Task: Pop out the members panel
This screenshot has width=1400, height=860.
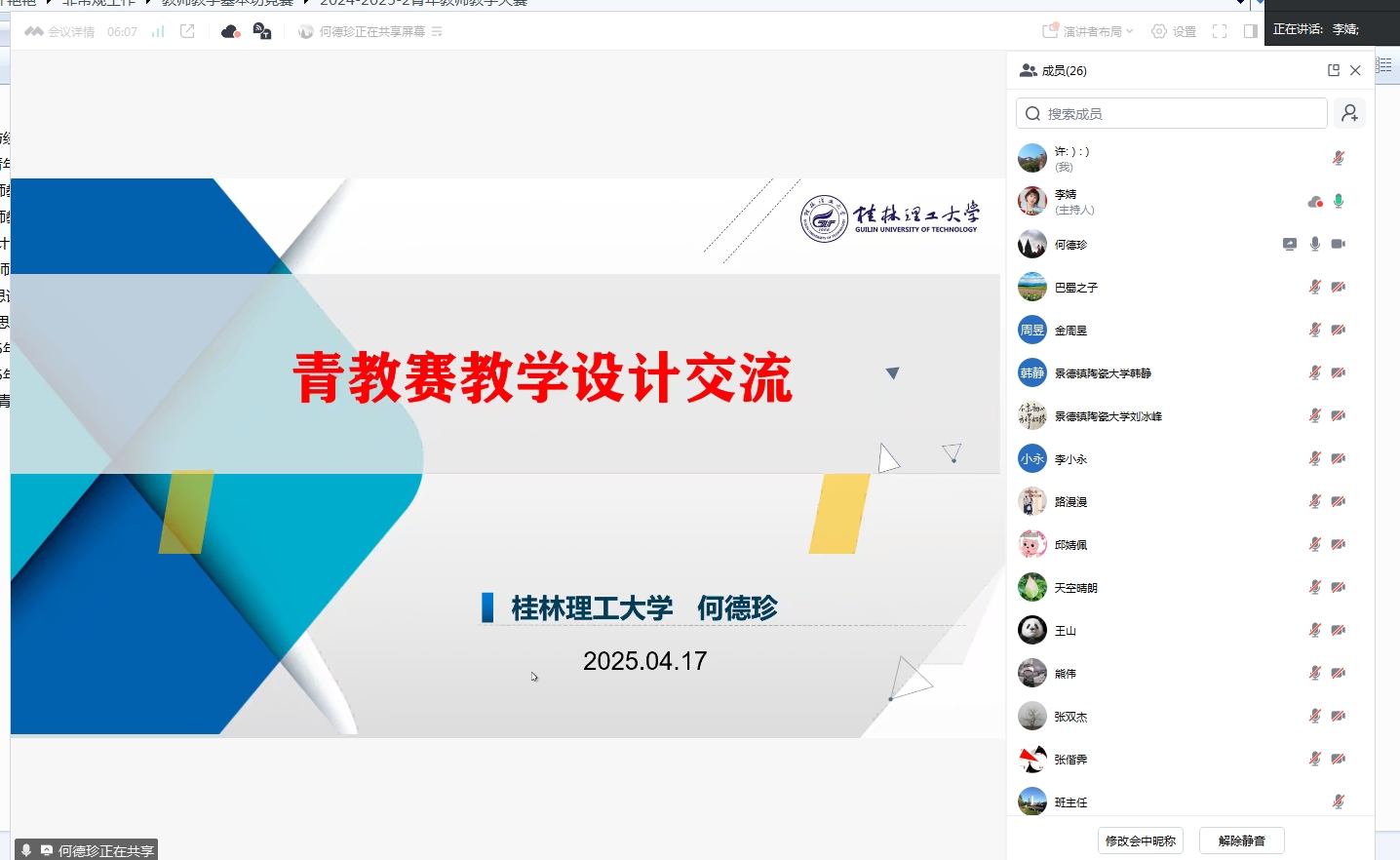Action: (x=1334, y=70)
